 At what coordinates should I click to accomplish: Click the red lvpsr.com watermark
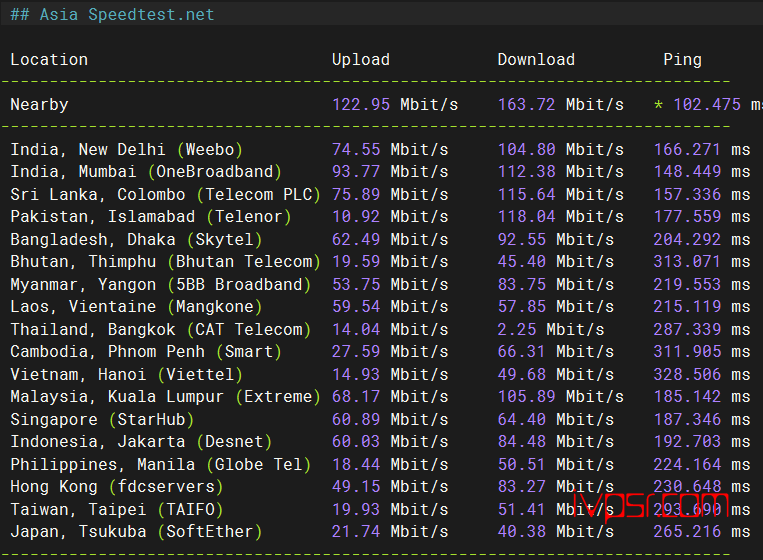pos(651,506)
